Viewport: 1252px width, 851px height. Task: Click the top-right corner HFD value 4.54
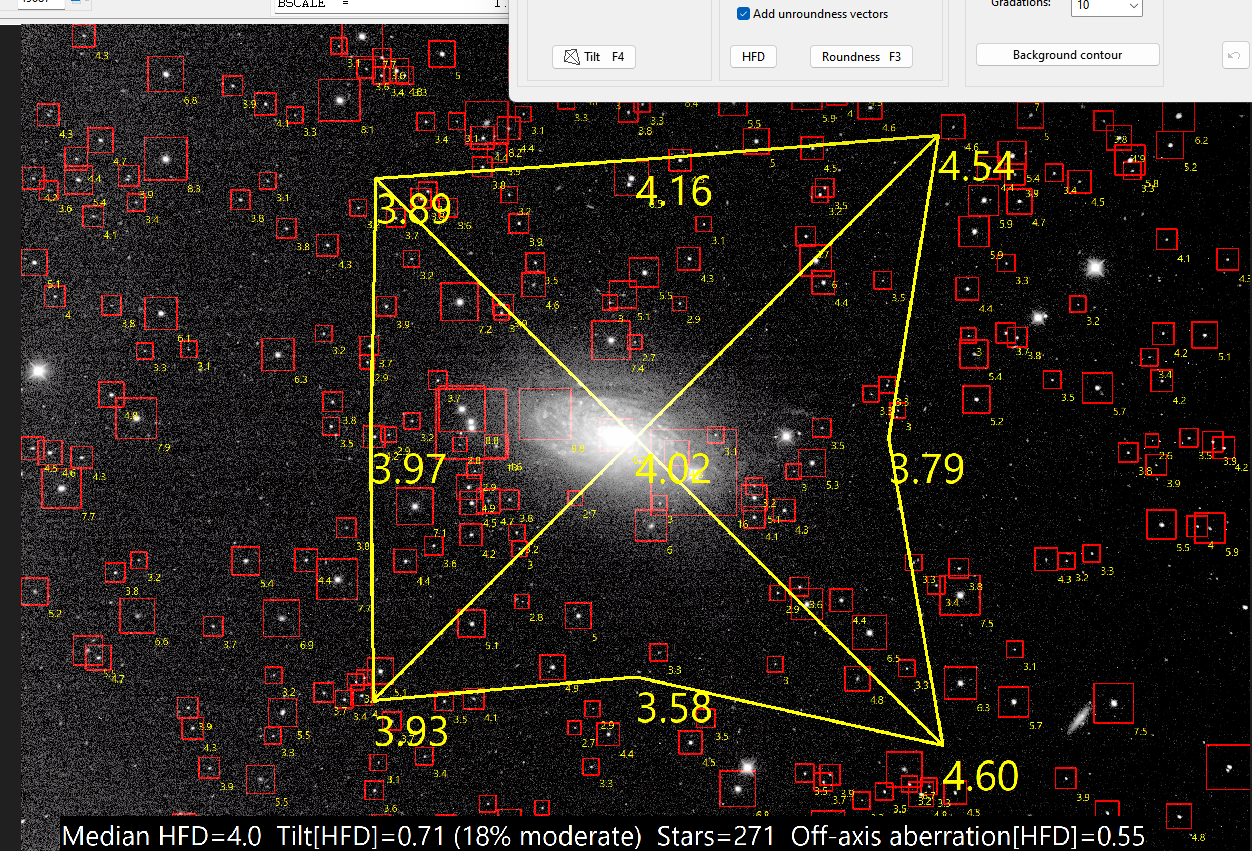[x=977, y=166]
